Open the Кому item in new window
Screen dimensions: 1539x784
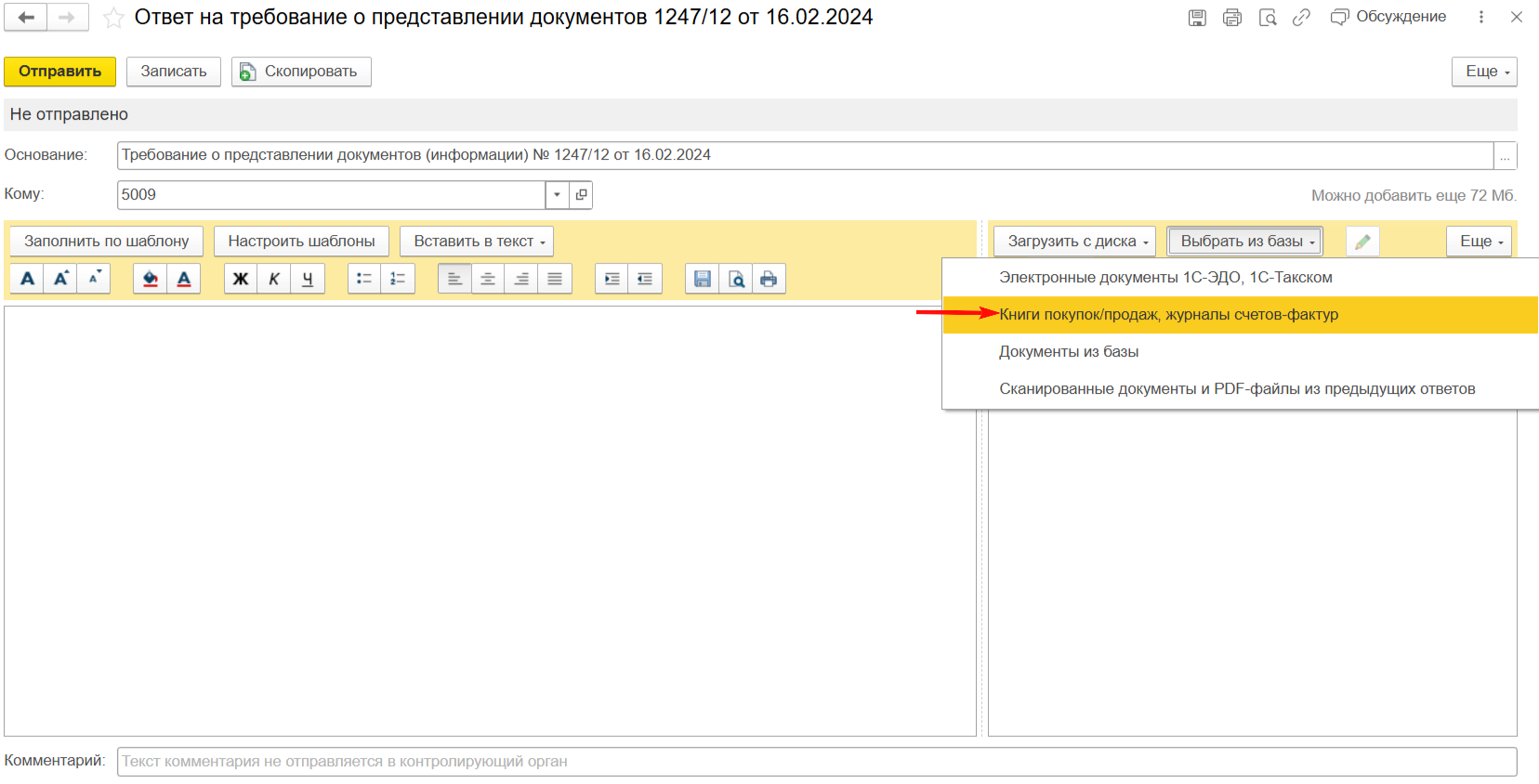(x=581, y=195)
